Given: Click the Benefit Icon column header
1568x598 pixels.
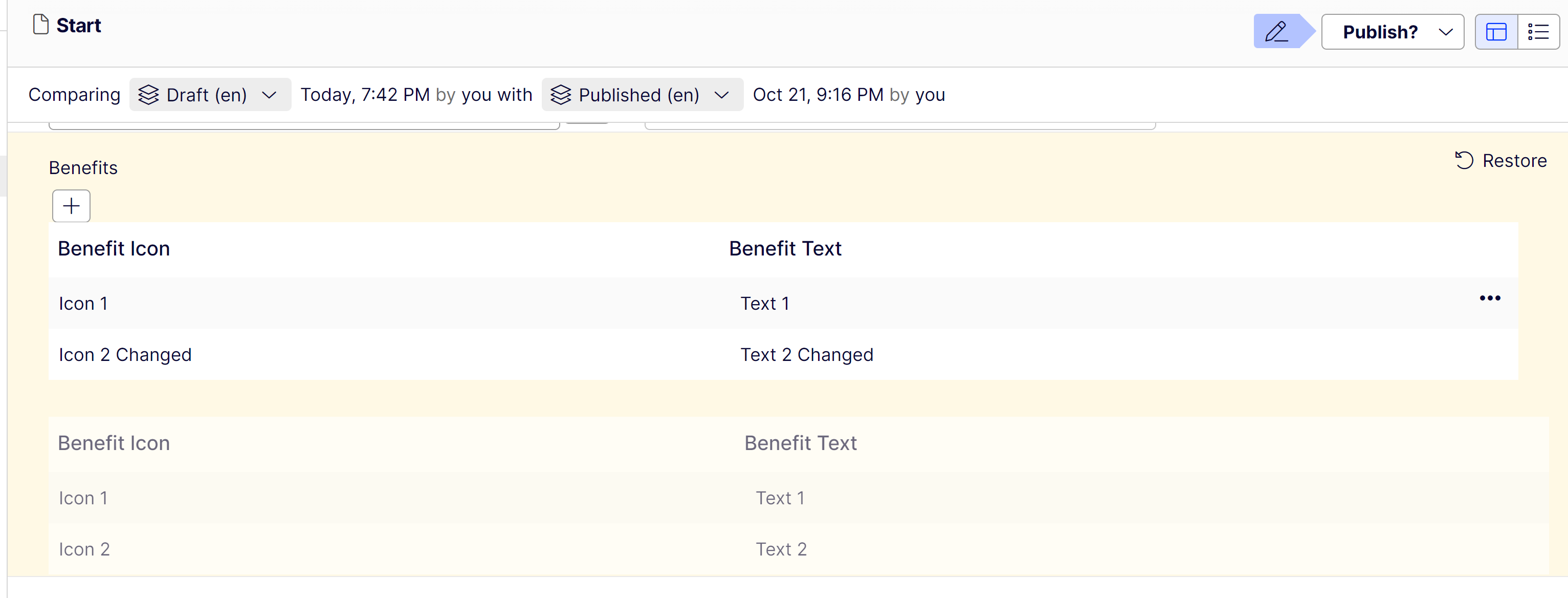Looking at the screenshot, I should 114,248.
